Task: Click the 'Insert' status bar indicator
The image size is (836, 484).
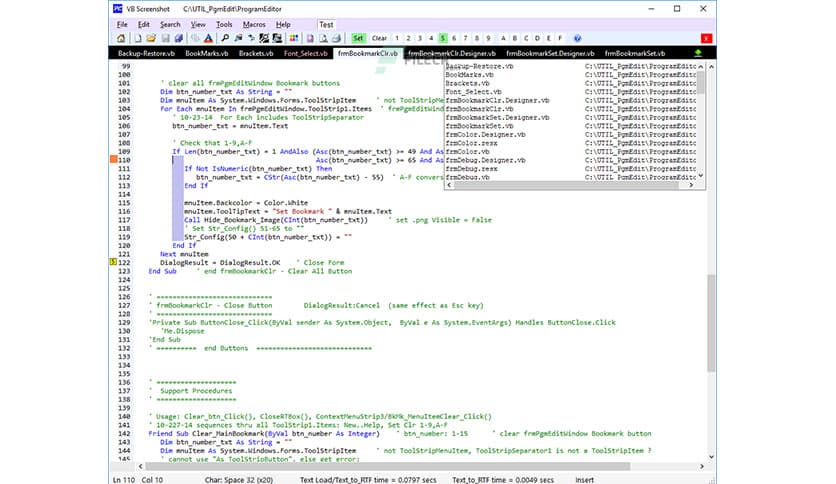Action: [584, 480]
